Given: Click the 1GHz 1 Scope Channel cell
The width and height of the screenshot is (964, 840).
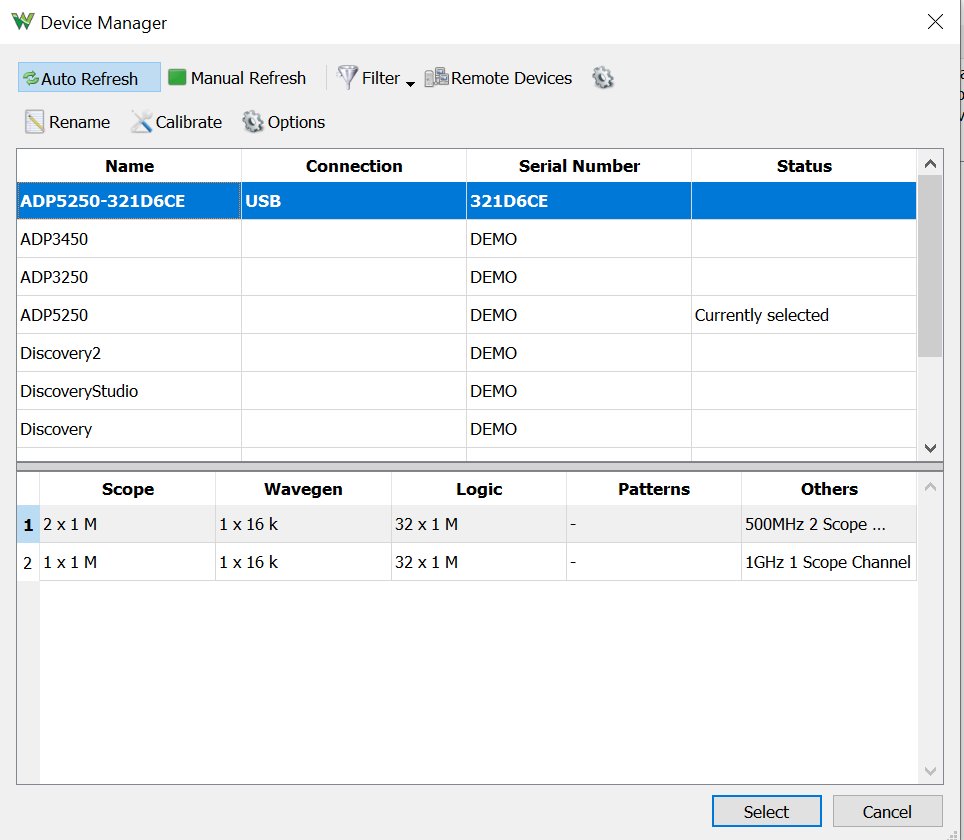Looking at the screenshot, I should click(x=829, y=562).
